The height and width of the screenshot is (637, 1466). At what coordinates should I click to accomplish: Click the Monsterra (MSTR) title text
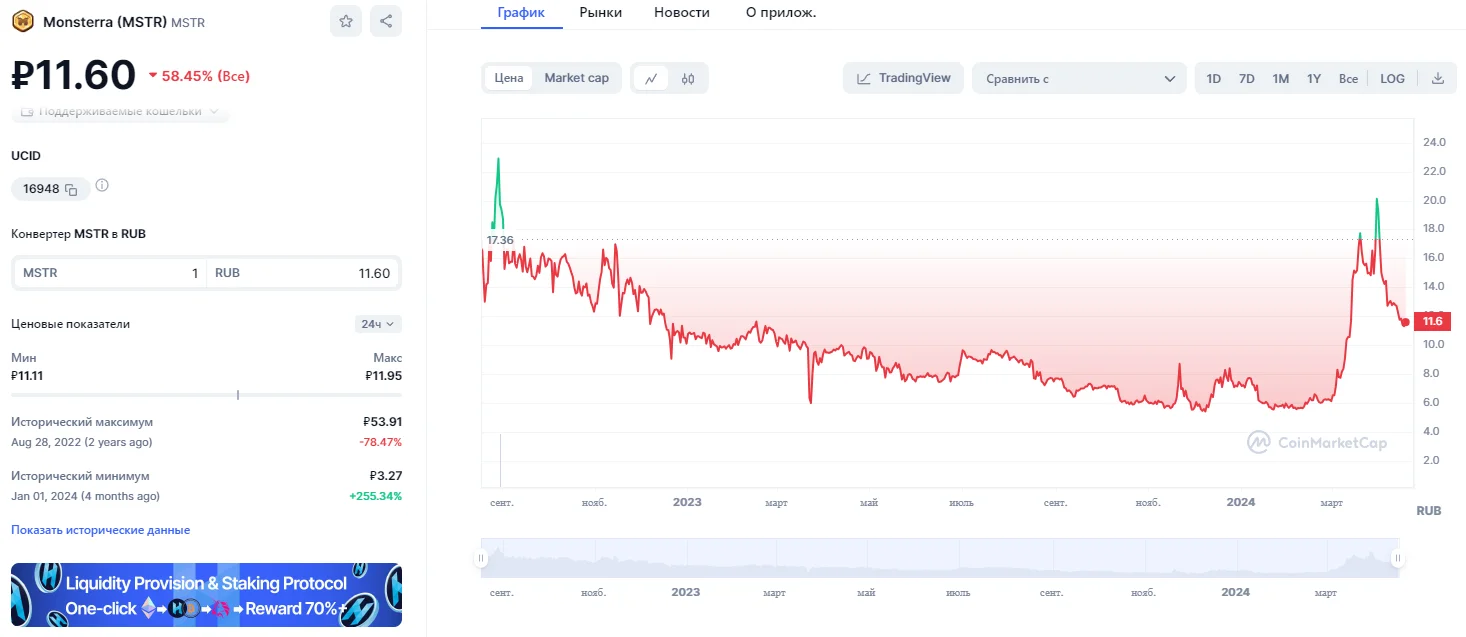point(105,21)
